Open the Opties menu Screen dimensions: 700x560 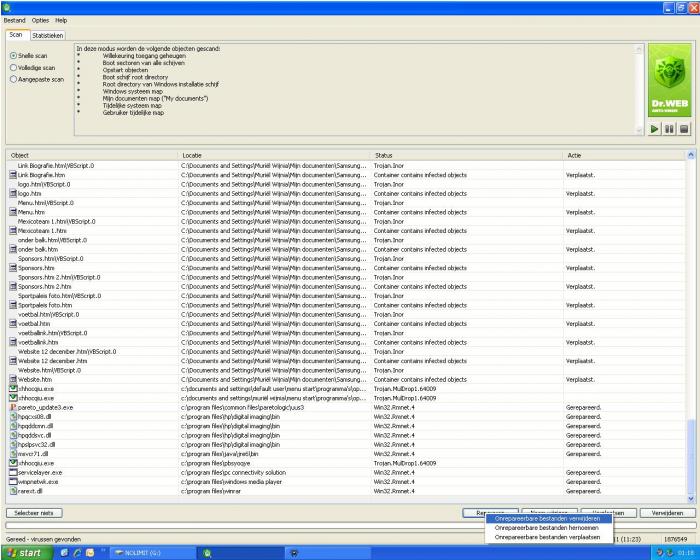click(40, 21)
